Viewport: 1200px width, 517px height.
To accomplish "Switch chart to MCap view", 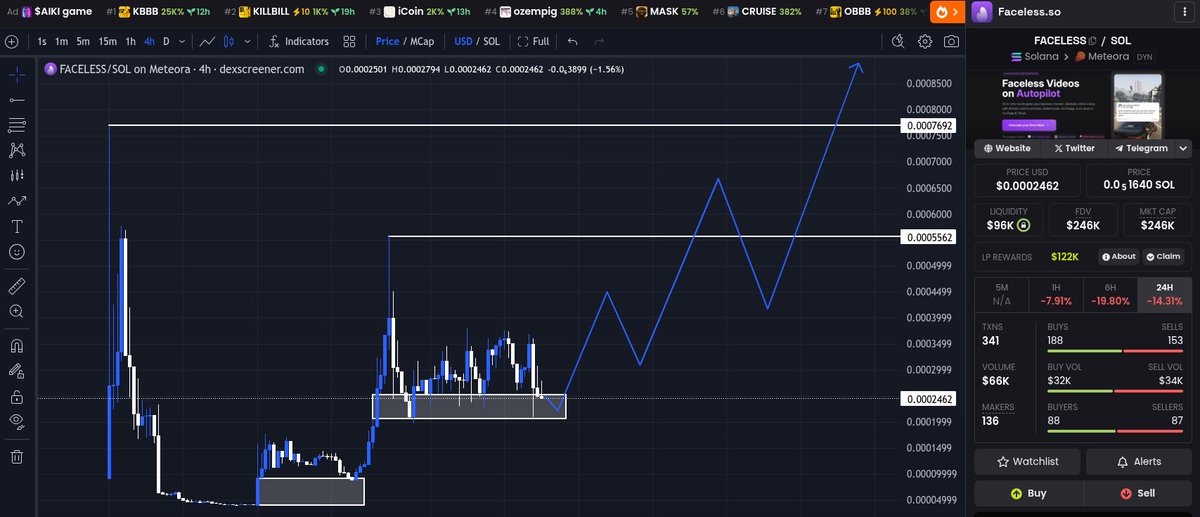I will [x=422, y=41].
